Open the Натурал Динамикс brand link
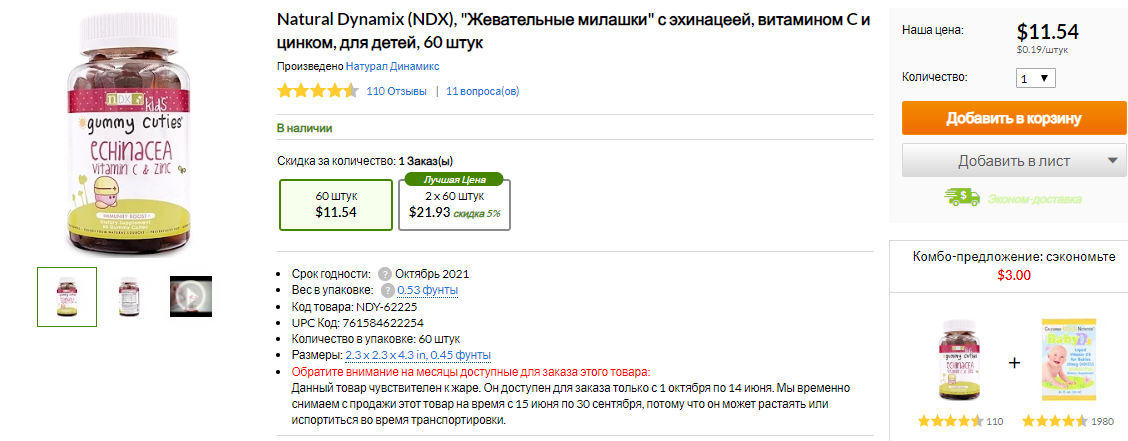This screenshot has height=441, width=1128. coord(393,66)
